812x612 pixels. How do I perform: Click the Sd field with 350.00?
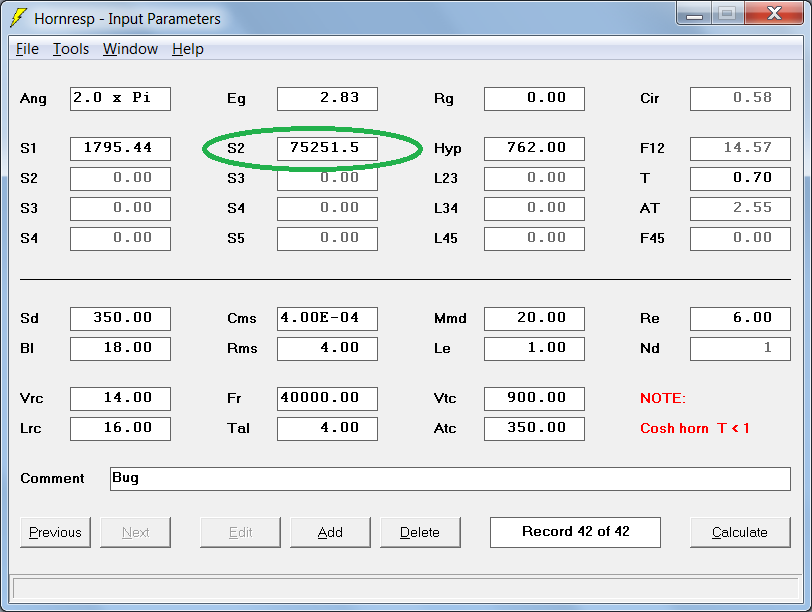(x=120, y=318)
